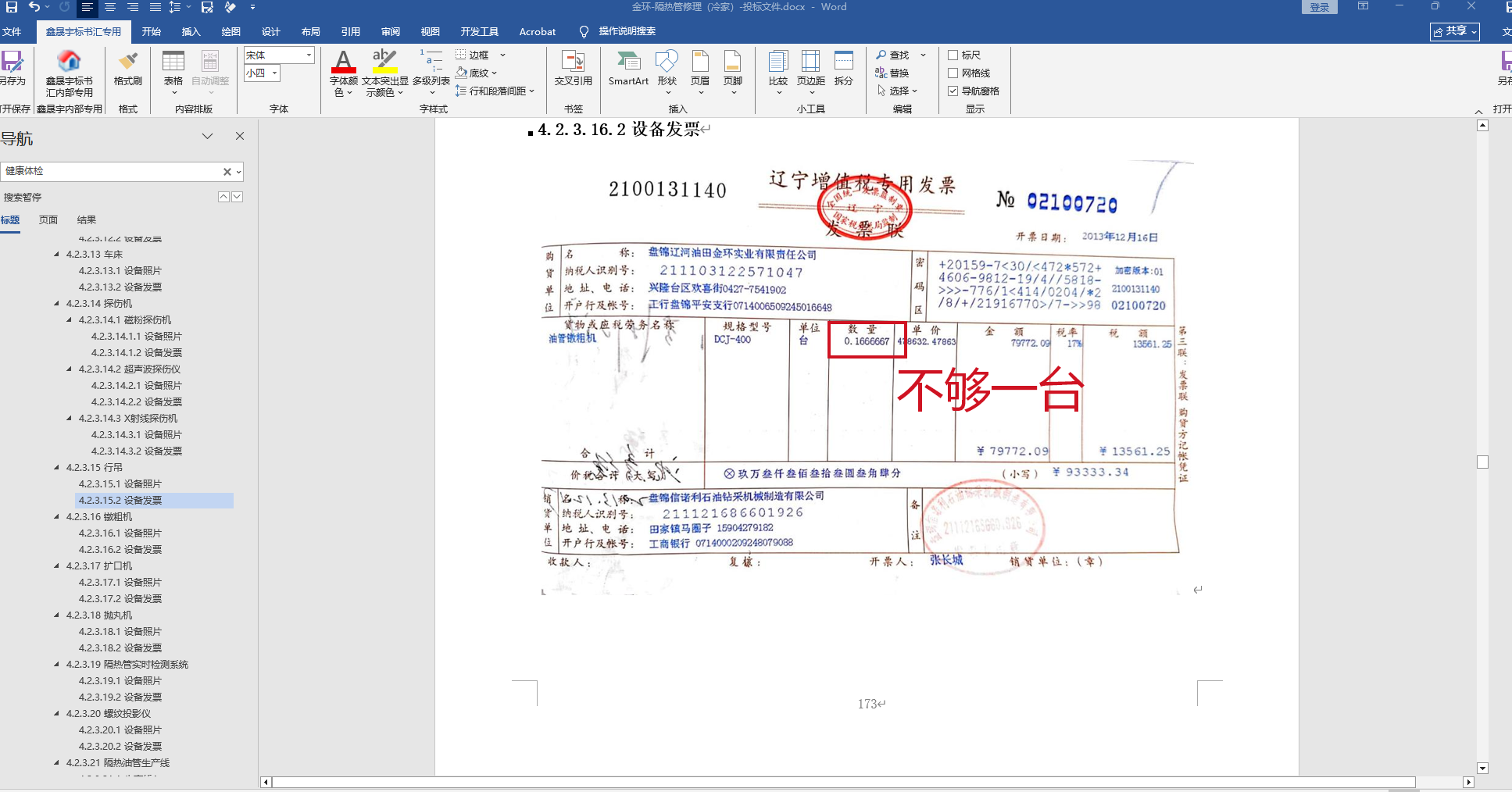Viewport: 1512px width, 792px height.
Task: Open navigation pane options chevron
Action: pos(207,136)
